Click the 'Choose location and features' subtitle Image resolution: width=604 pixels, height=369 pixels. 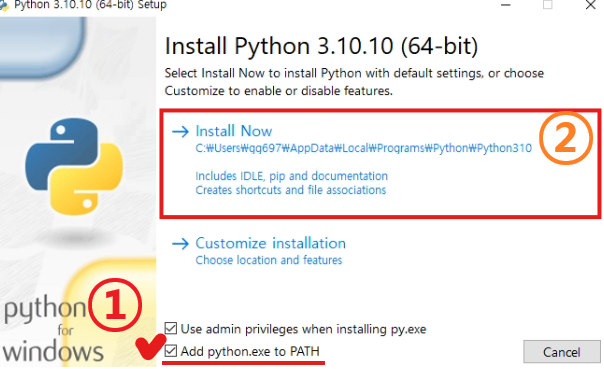coord(269,260)
